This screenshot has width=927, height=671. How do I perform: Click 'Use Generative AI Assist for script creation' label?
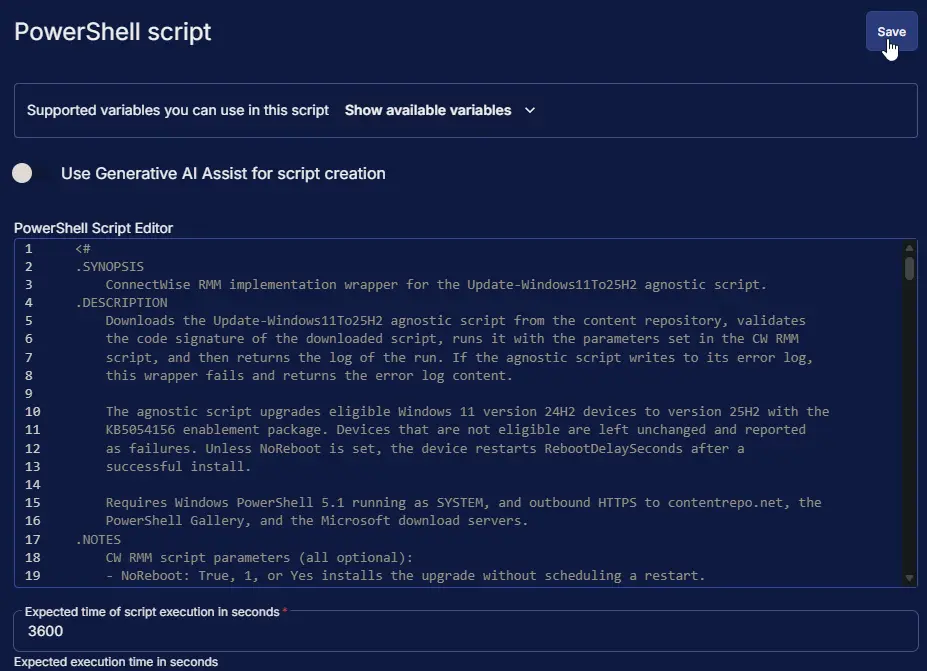[x=223, y=174]
